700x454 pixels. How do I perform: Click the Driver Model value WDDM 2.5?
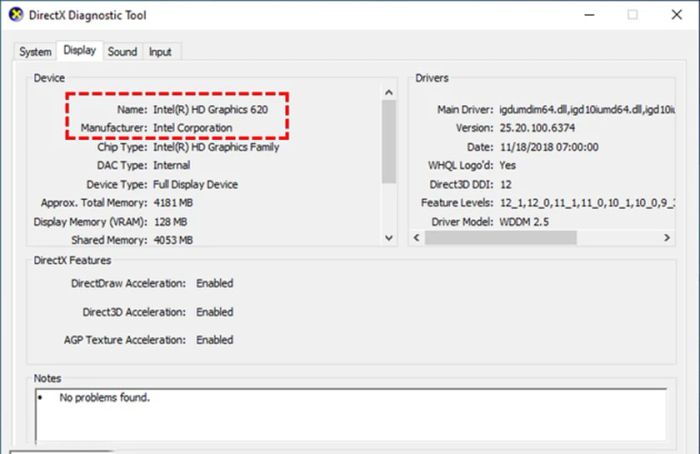click(x=524, y=222)
